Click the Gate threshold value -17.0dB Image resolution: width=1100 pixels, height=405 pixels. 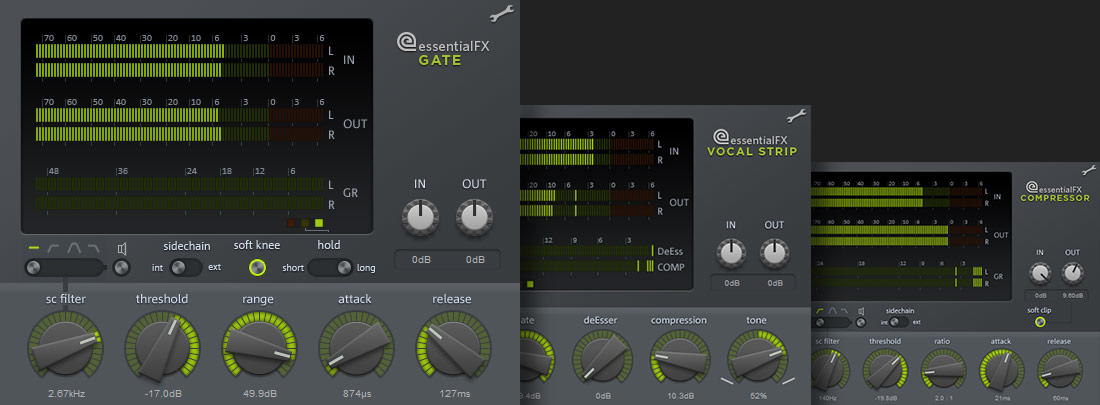(x=163, y=394)
